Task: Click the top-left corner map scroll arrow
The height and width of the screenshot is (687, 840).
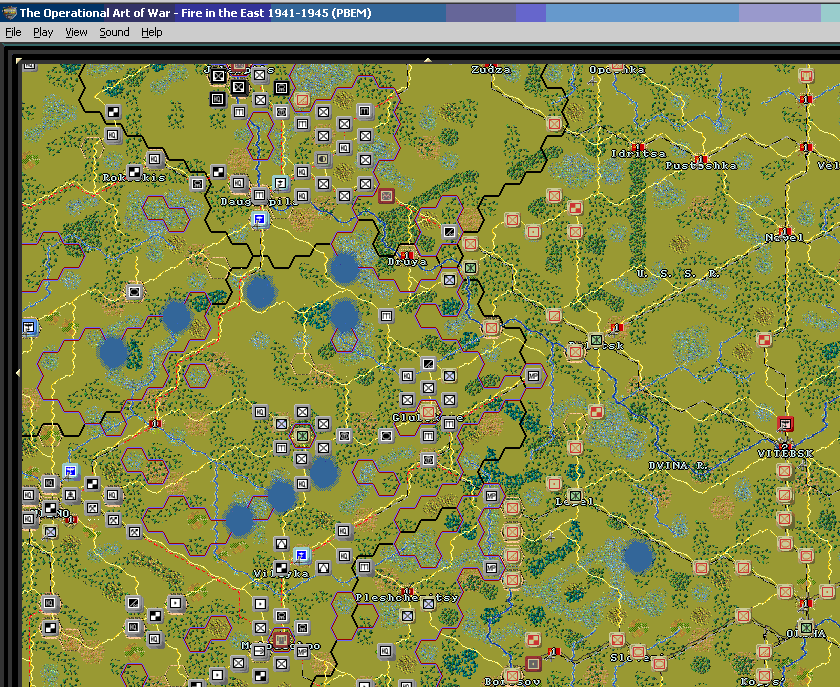Action: [x=19, y=61]
